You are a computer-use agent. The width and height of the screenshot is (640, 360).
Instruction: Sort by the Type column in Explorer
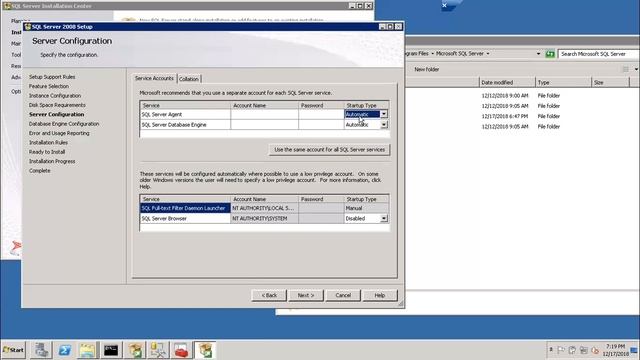(563, 82)
